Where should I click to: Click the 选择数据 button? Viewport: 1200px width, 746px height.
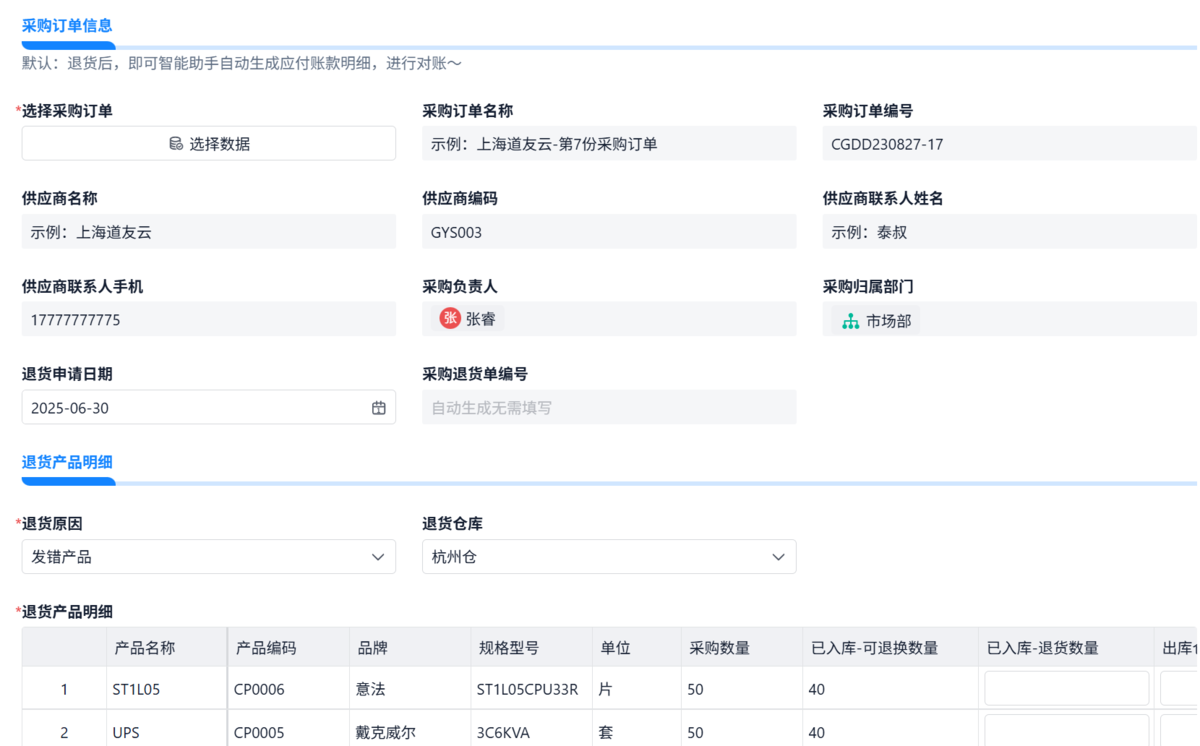pyautogui.click(x=208, y=144)
